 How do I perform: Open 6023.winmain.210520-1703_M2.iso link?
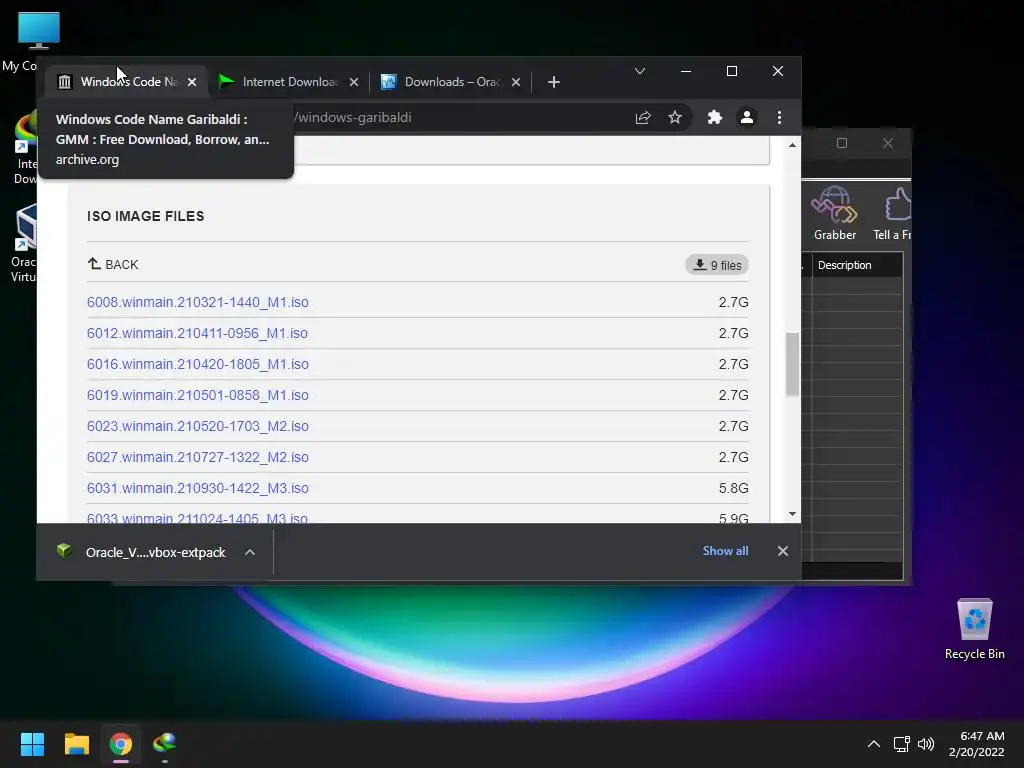pos(198,426)
